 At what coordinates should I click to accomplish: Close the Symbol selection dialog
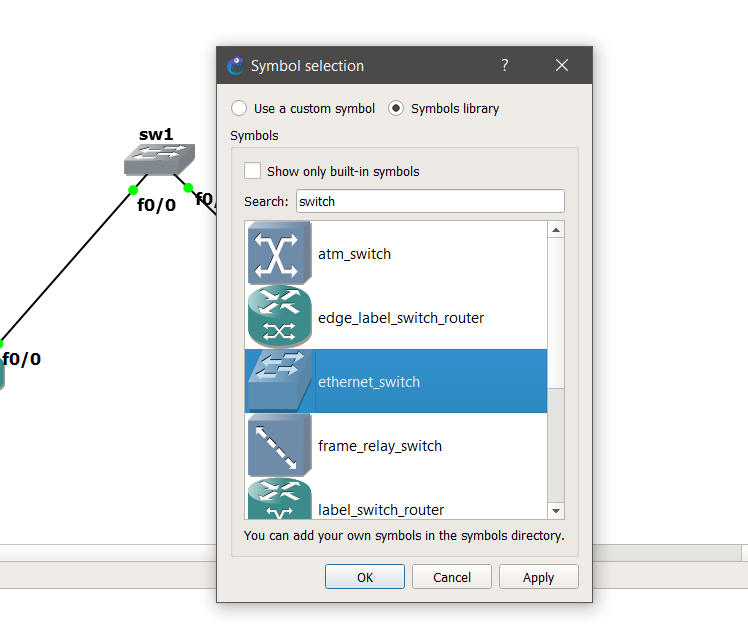point(562,65)
